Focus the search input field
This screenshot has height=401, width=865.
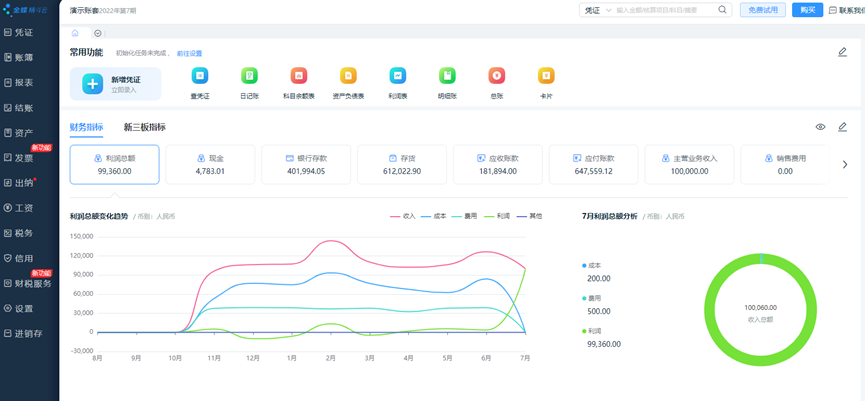click(665, 10)
